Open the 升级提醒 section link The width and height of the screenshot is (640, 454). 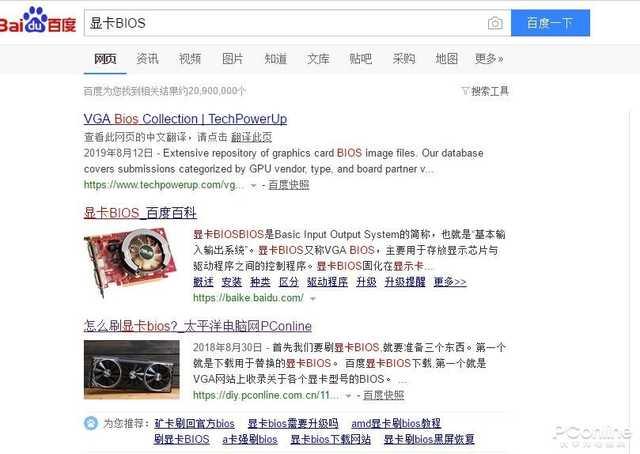(405, 282)
